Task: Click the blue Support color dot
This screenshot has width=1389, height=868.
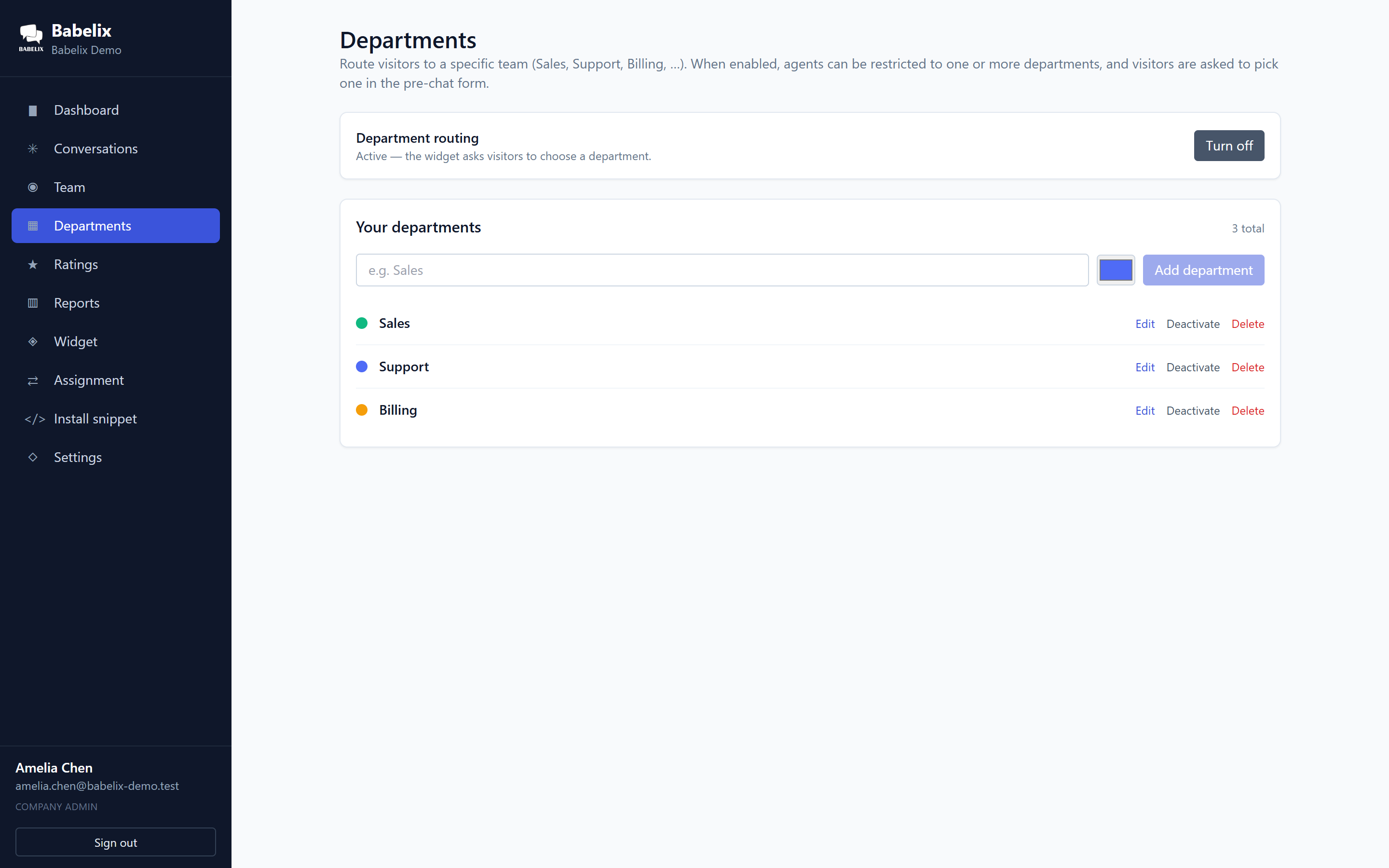Action: click(x=362, y=366)
